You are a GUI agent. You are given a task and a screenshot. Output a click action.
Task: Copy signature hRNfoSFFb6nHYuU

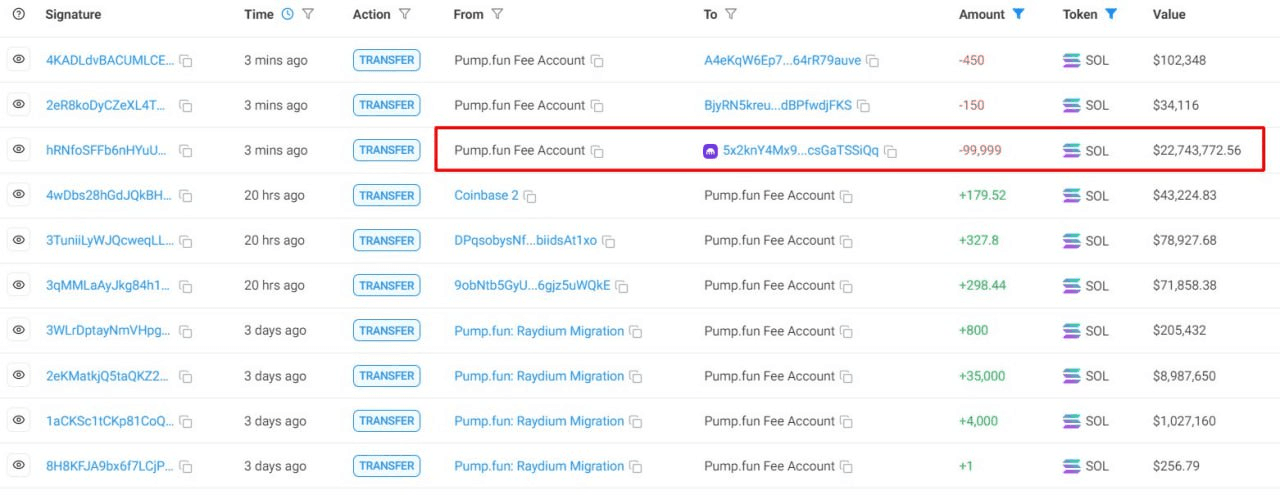pyautogui.click(x=186, y=151)
